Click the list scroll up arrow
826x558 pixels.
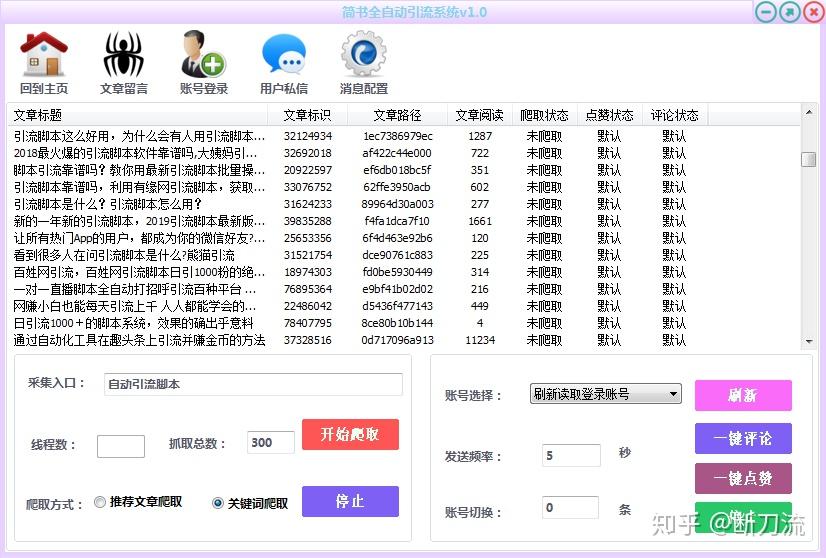809,112
